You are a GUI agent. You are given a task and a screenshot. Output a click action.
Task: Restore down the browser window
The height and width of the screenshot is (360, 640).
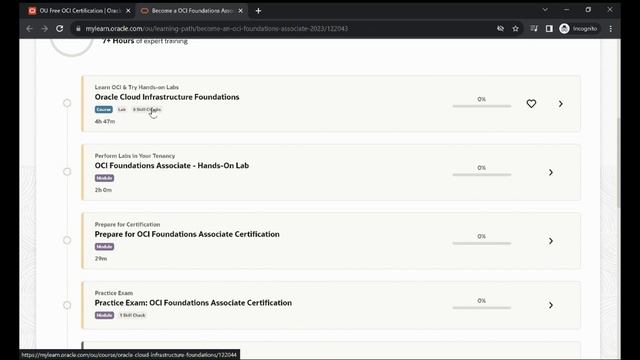point(588,10)
